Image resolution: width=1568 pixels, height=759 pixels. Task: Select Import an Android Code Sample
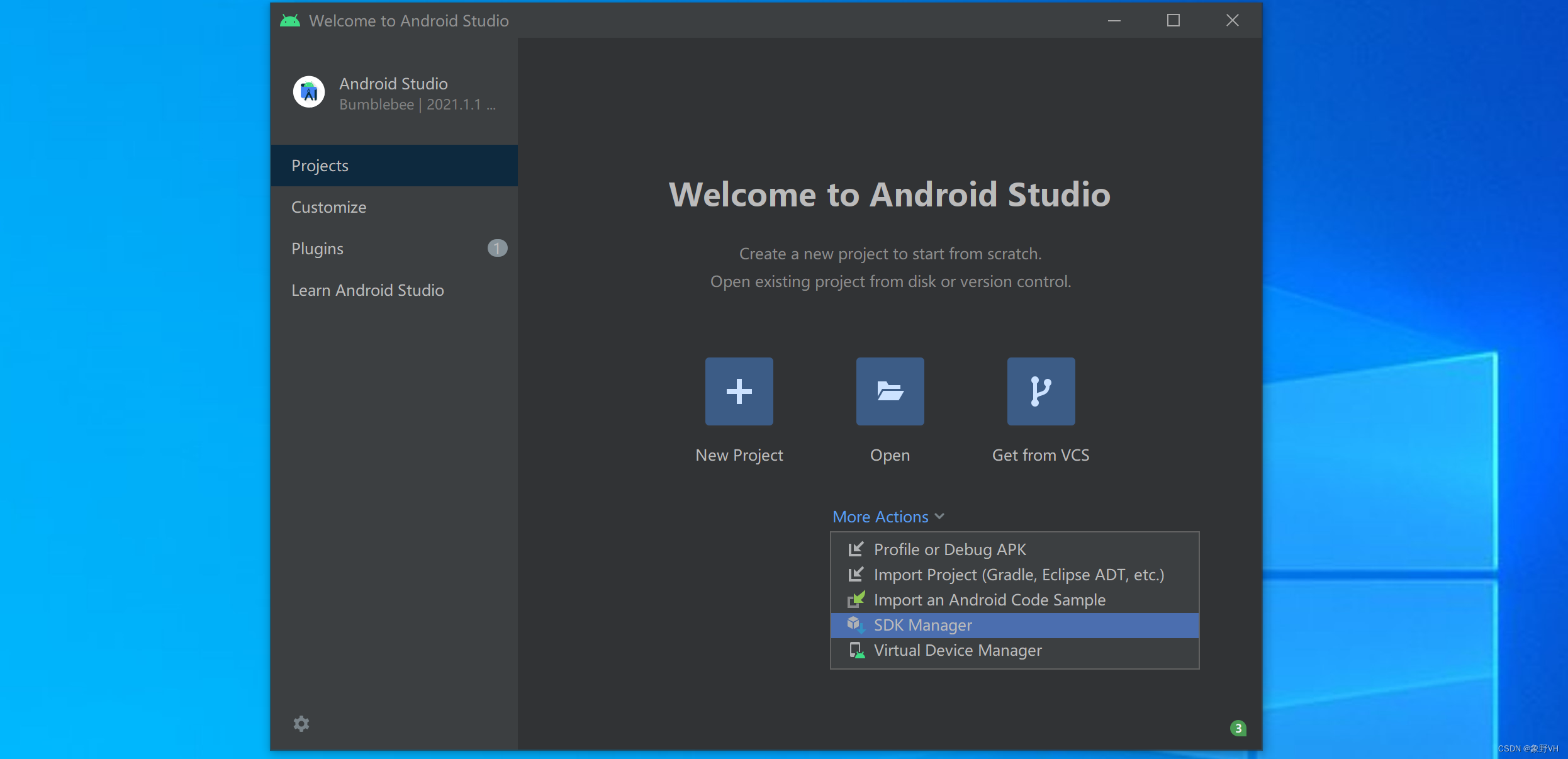click(989, 600)
